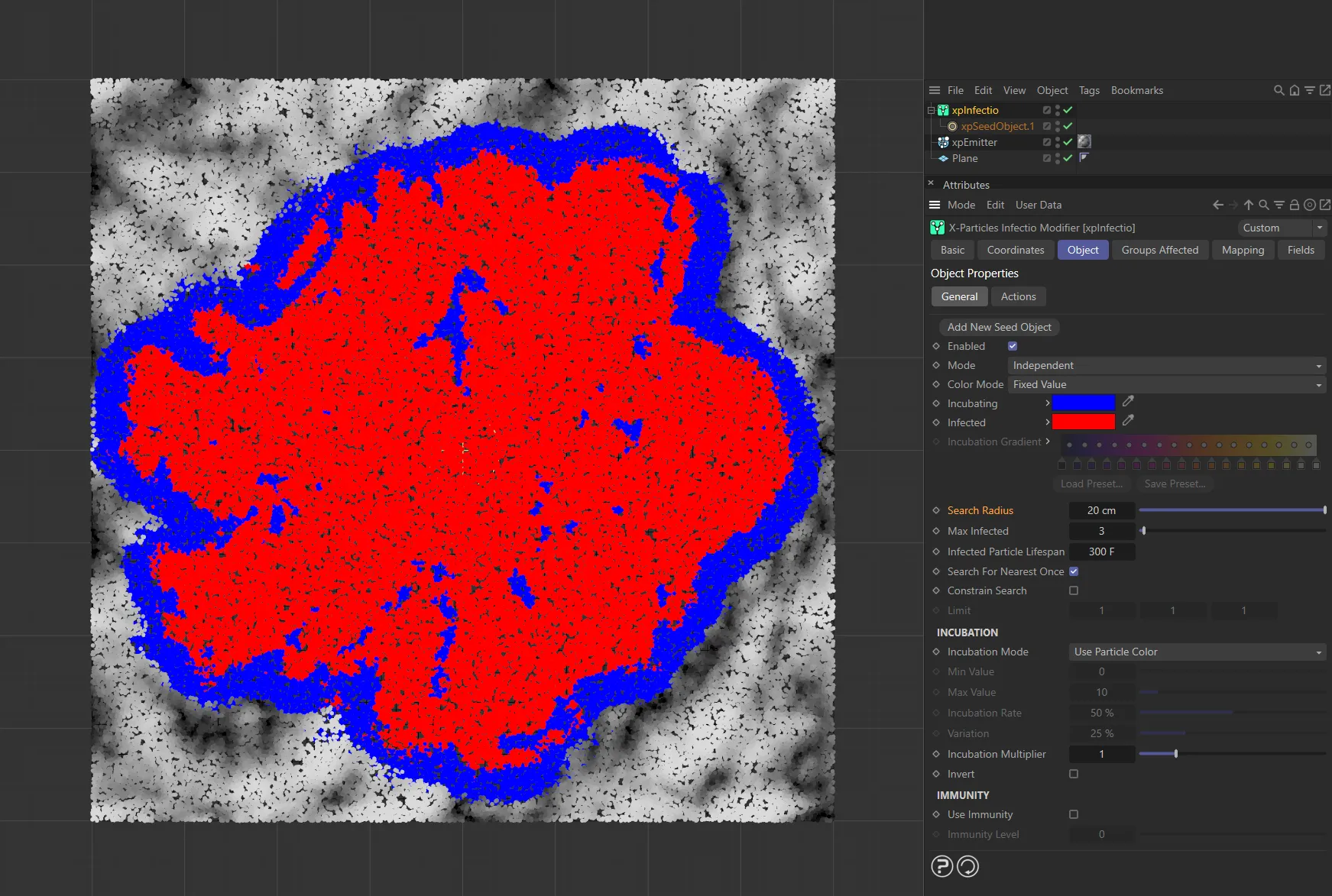Viewport: 1332px width, 896px height.
Task: Click the xpSeedObject.1 icon
Action: (954, 126)
